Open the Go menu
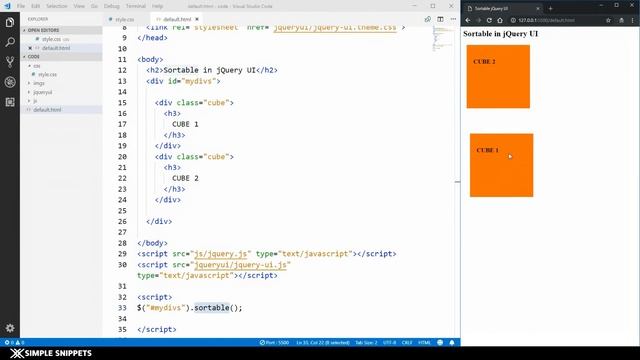This screenshot has height=360, width=640. pyautogui.click(x=94, y=6)
